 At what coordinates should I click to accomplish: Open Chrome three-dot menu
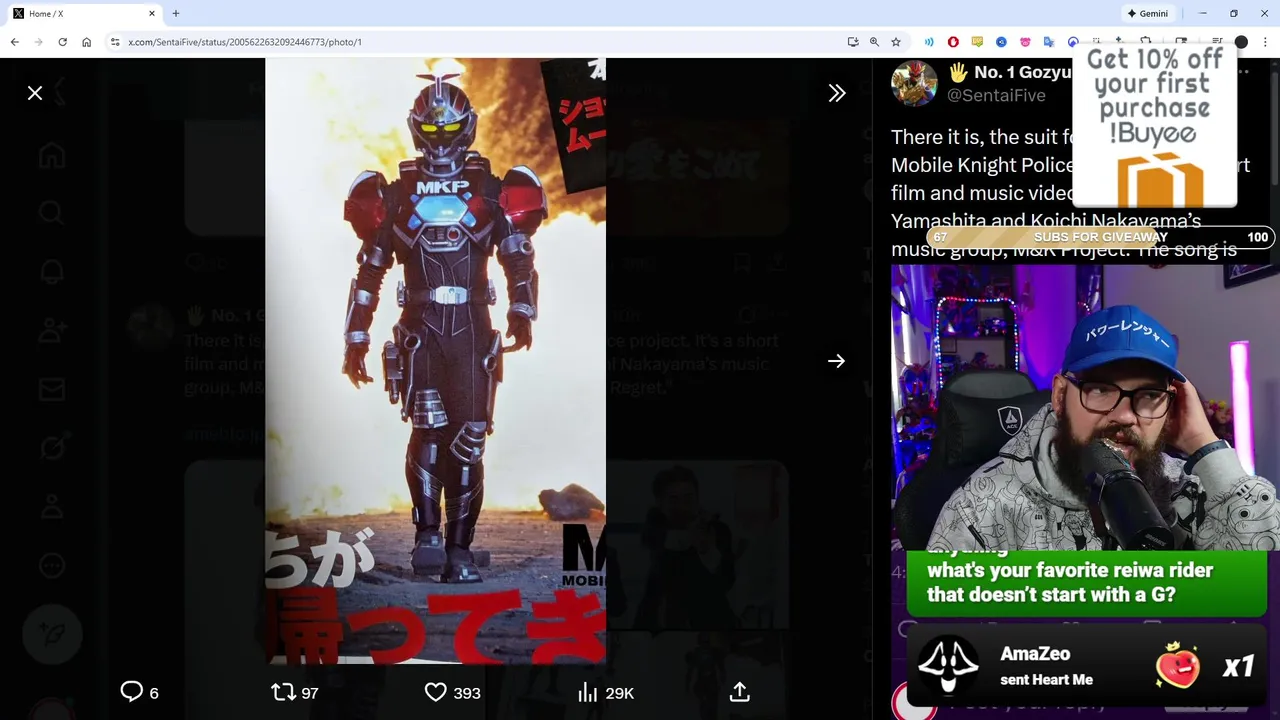coord(1266,42)
